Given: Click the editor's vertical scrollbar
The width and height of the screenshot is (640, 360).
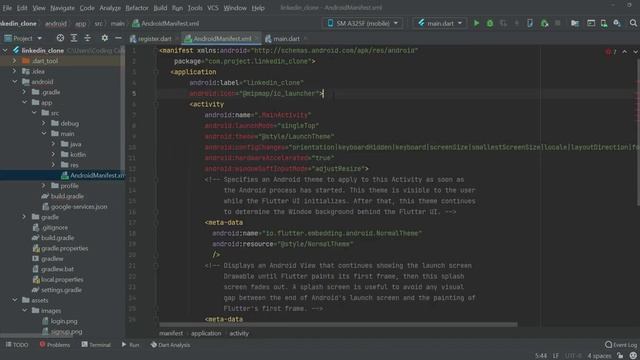Looking at the screenshot, I should (x=638, y=133).
